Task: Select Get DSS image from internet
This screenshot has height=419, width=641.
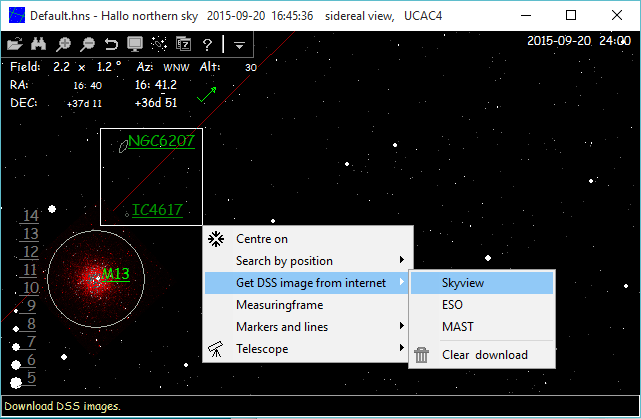Action: [x=308, y=283]
